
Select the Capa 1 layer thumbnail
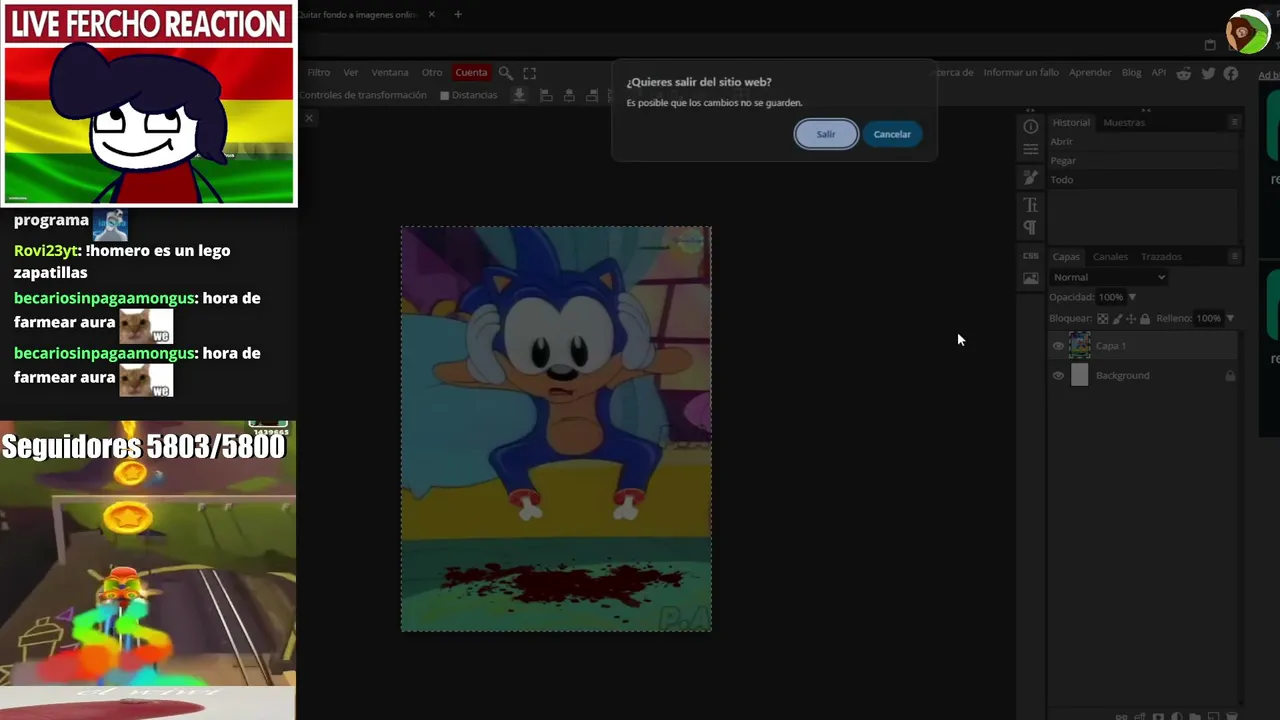1079,345
